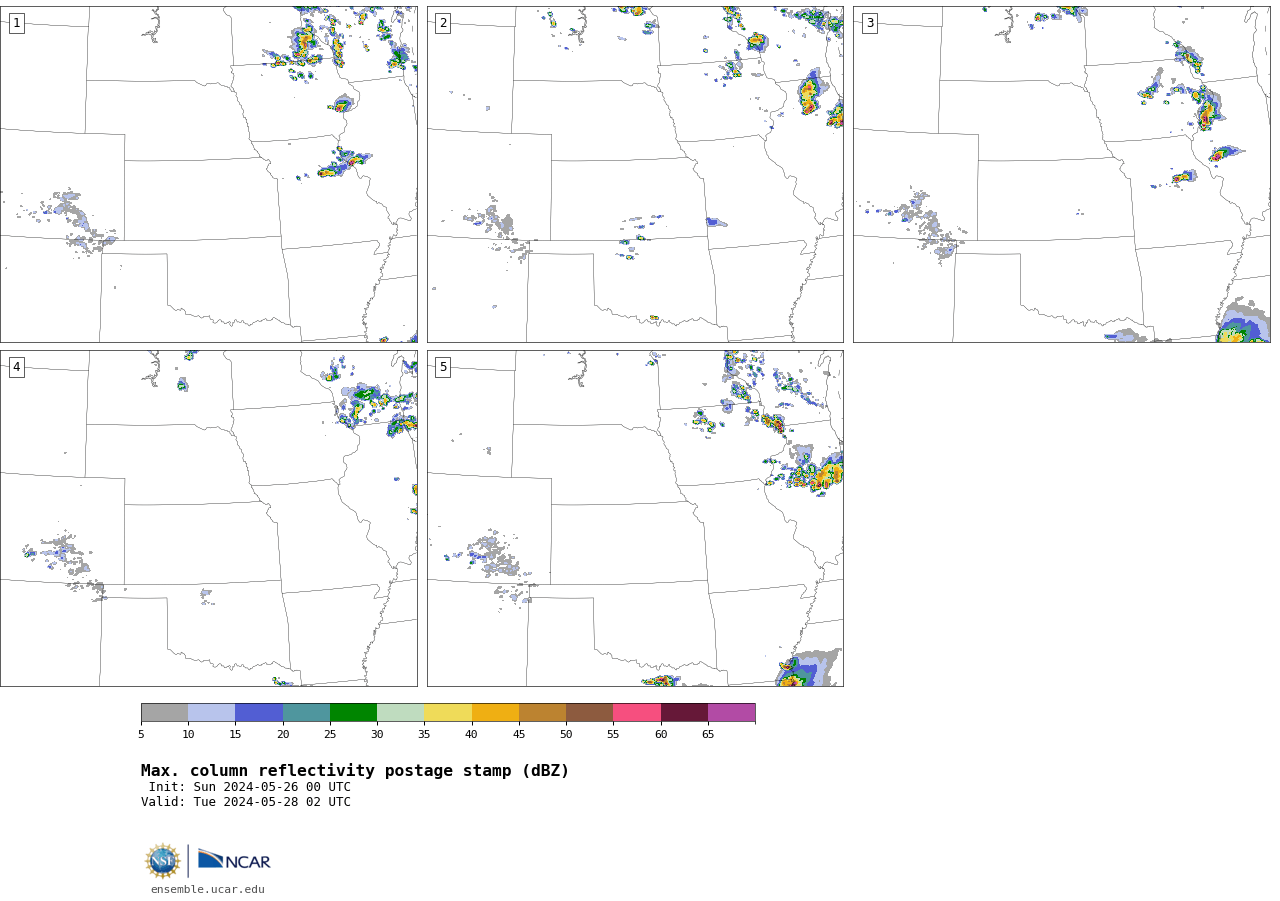
Task: Click the colorbar tick label 5
Action: 141,735
